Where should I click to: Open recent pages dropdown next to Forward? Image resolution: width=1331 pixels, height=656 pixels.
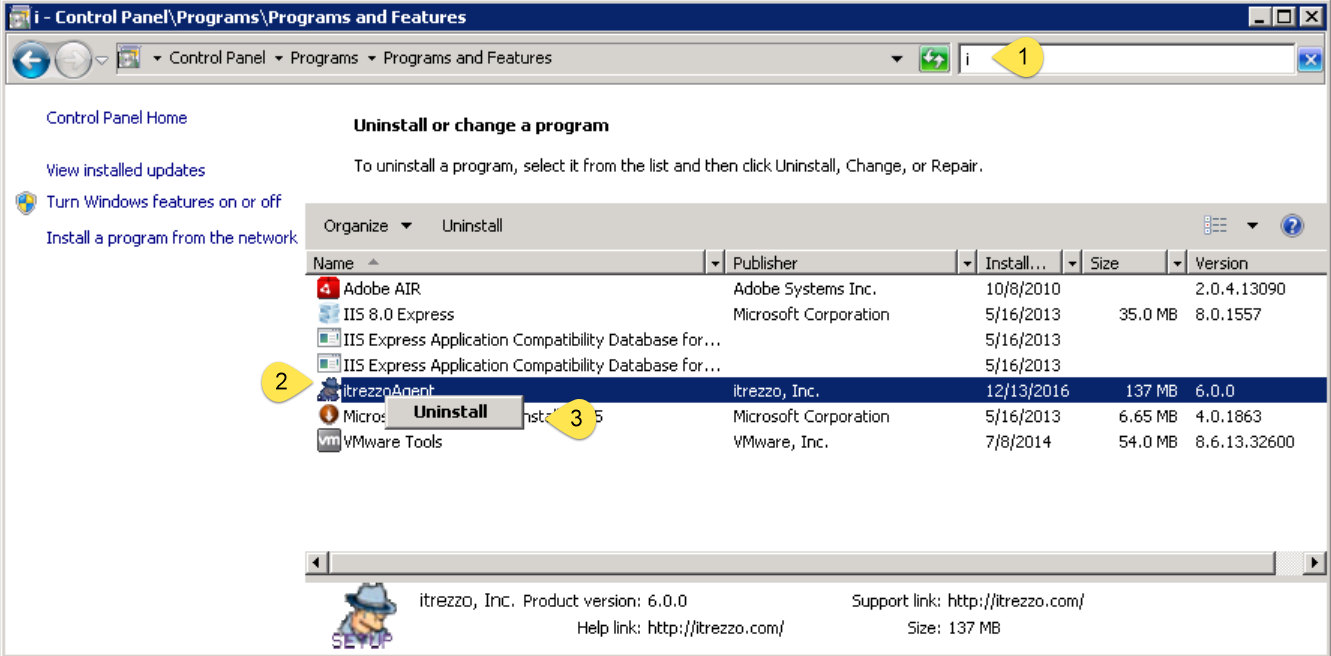[102, 60]
